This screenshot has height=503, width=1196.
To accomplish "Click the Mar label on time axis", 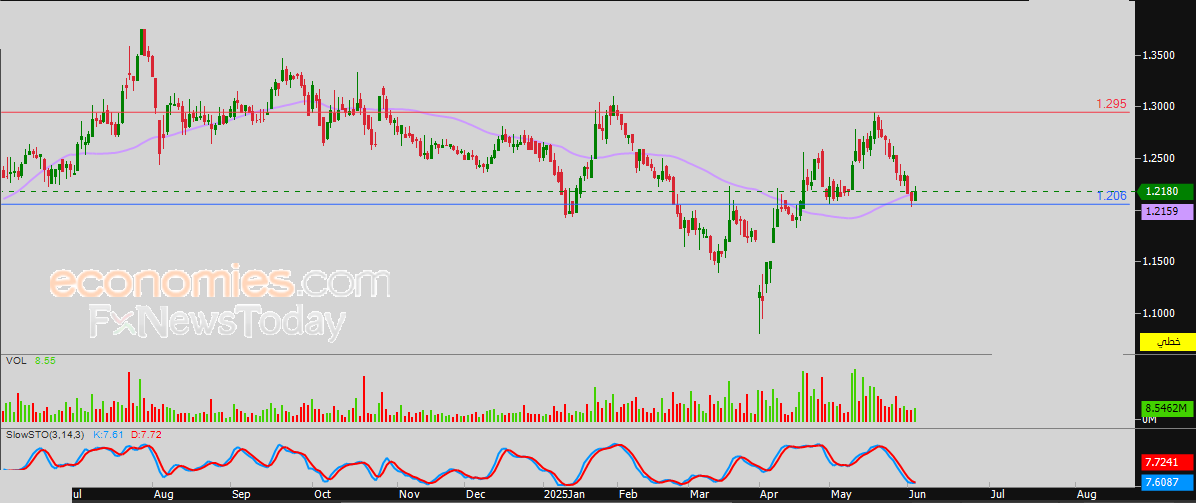I will point(699,495).
